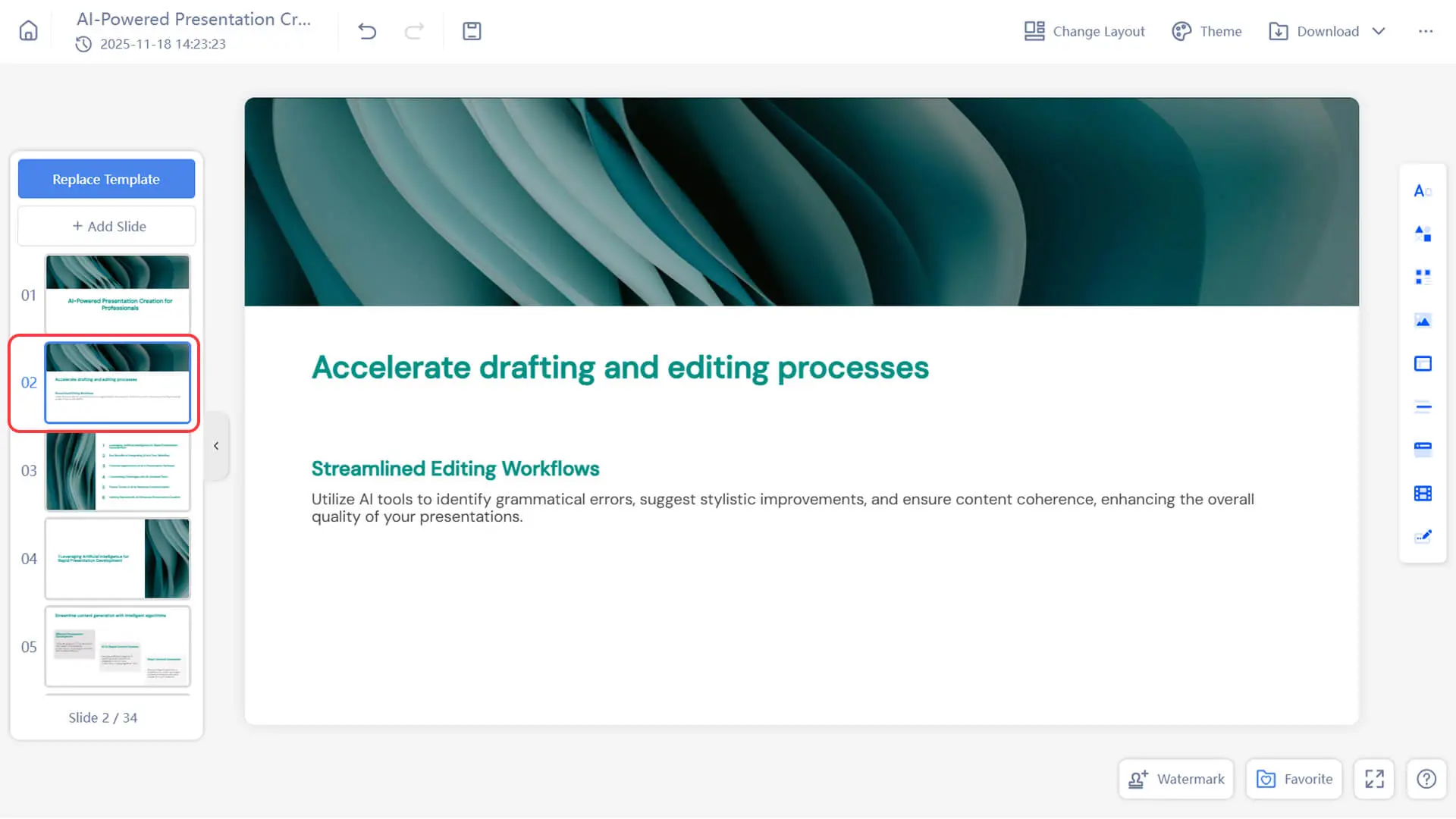Open the image insert tool
Viewport: 1456px width, 819px height.
click(1423, 321)
